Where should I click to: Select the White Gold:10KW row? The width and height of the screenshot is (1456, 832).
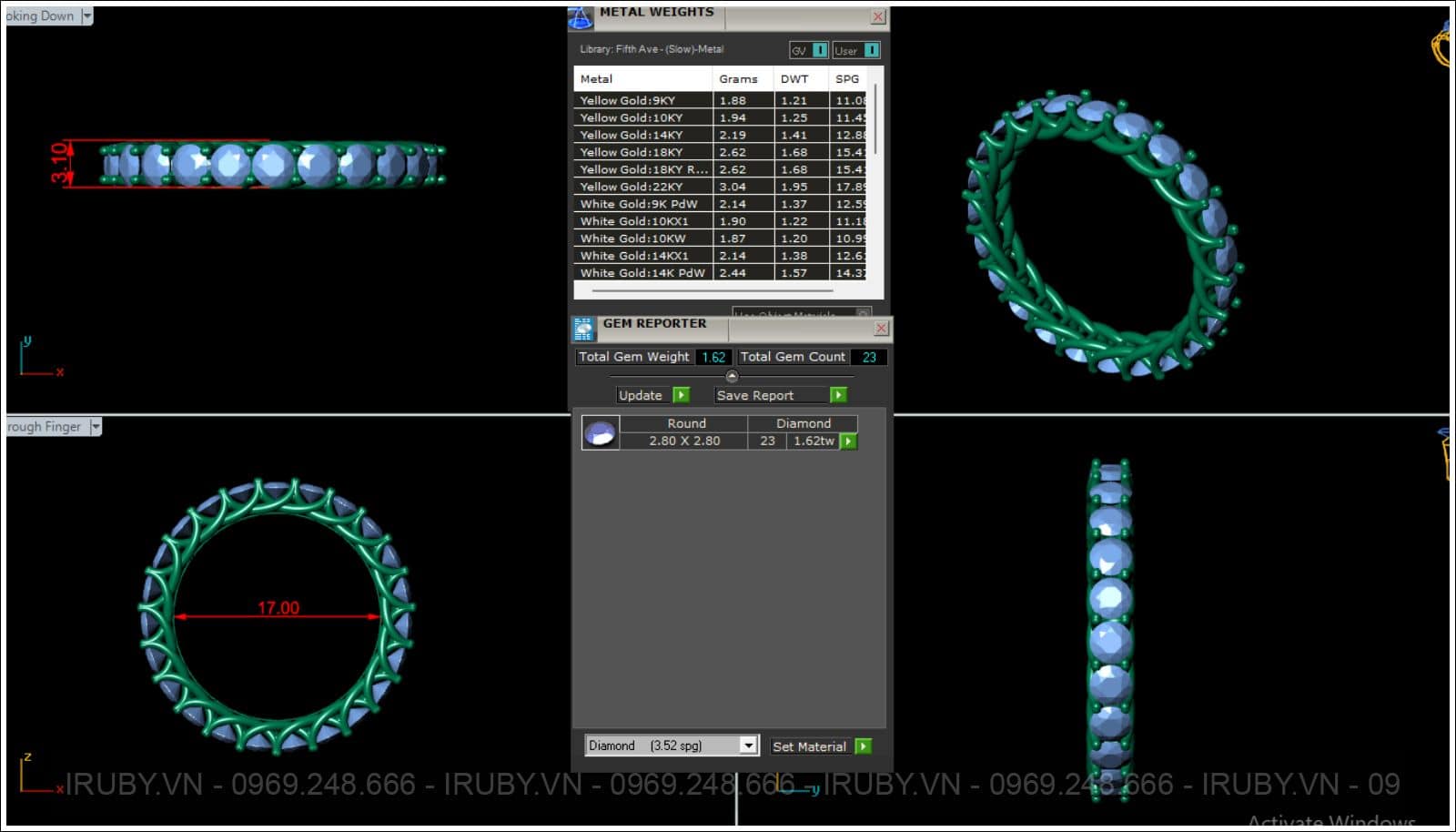tap(720, 238)
